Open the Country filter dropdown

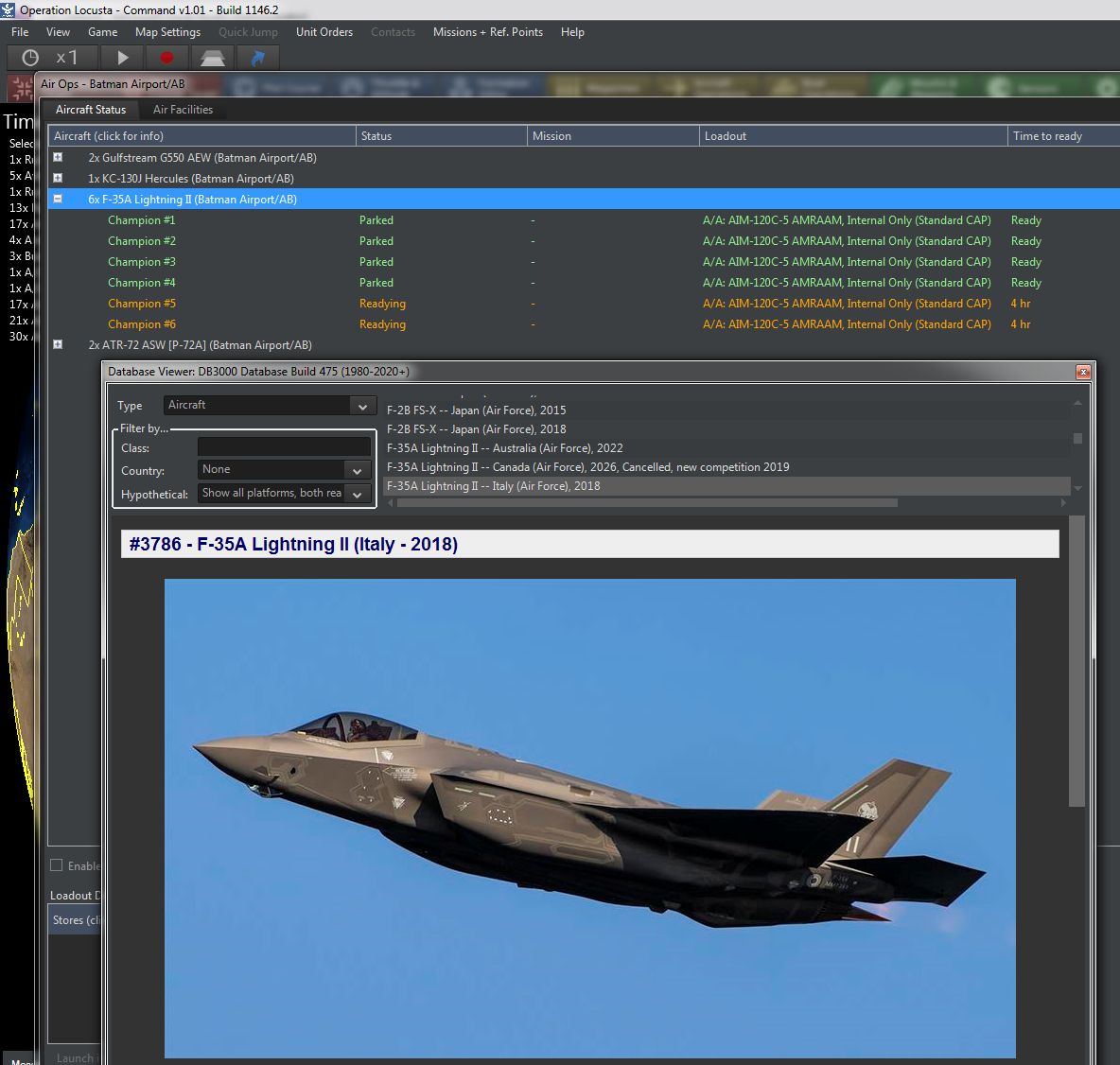284,470
